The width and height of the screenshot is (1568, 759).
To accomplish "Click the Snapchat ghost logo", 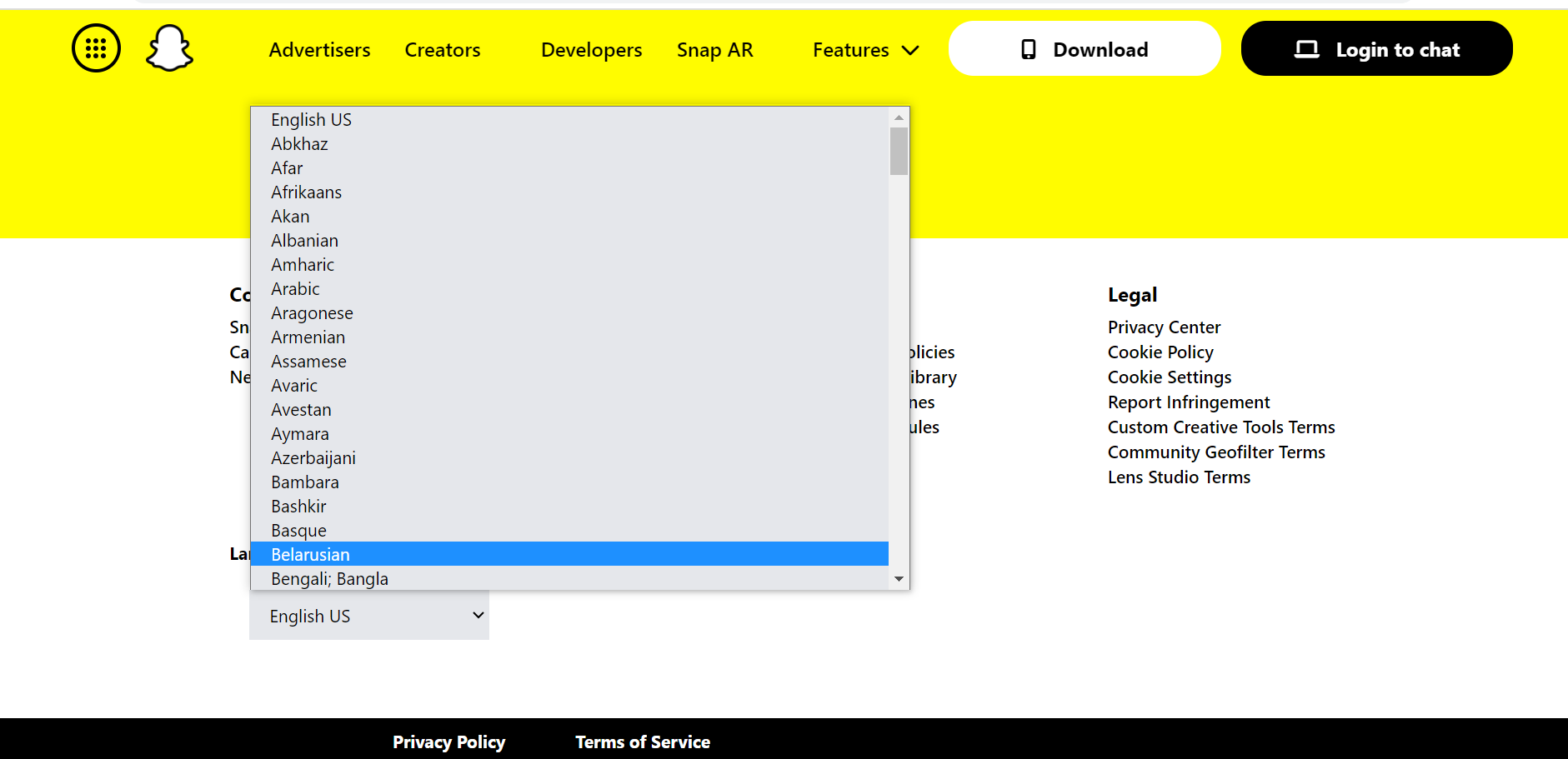I will [169, 48].
